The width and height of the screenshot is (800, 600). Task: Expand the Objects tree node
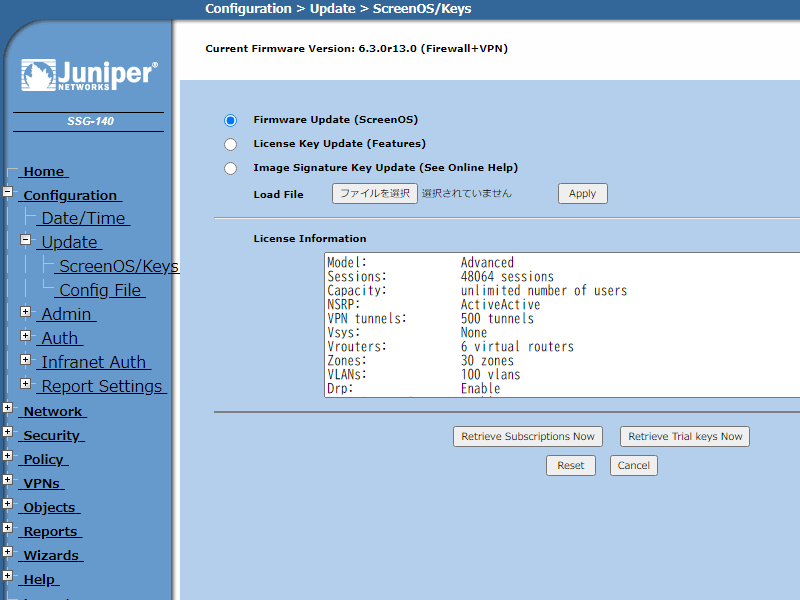click(x=8, y=504)
